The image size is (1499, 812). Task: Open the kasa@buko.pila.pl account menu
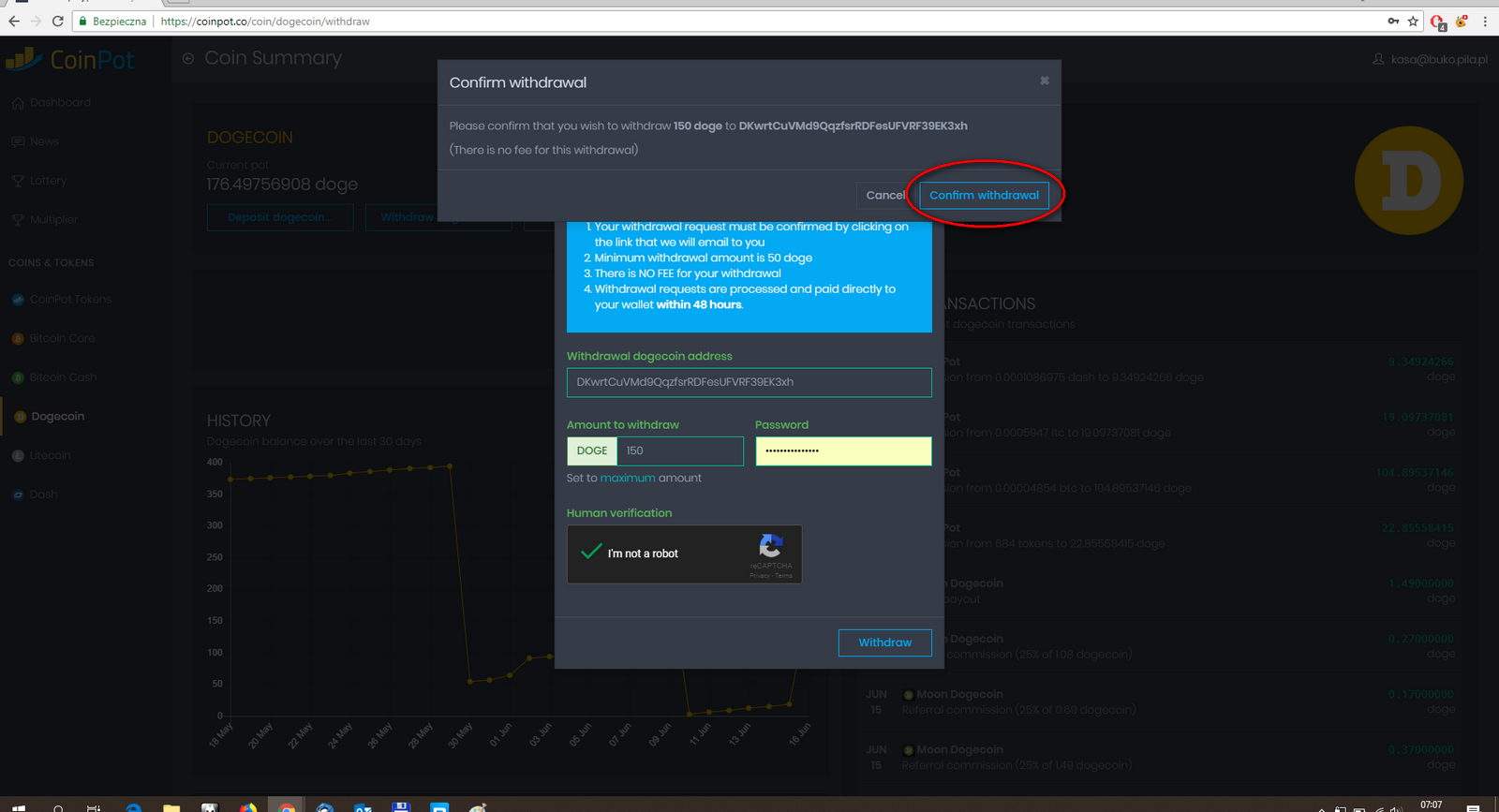coord(1430,59)
